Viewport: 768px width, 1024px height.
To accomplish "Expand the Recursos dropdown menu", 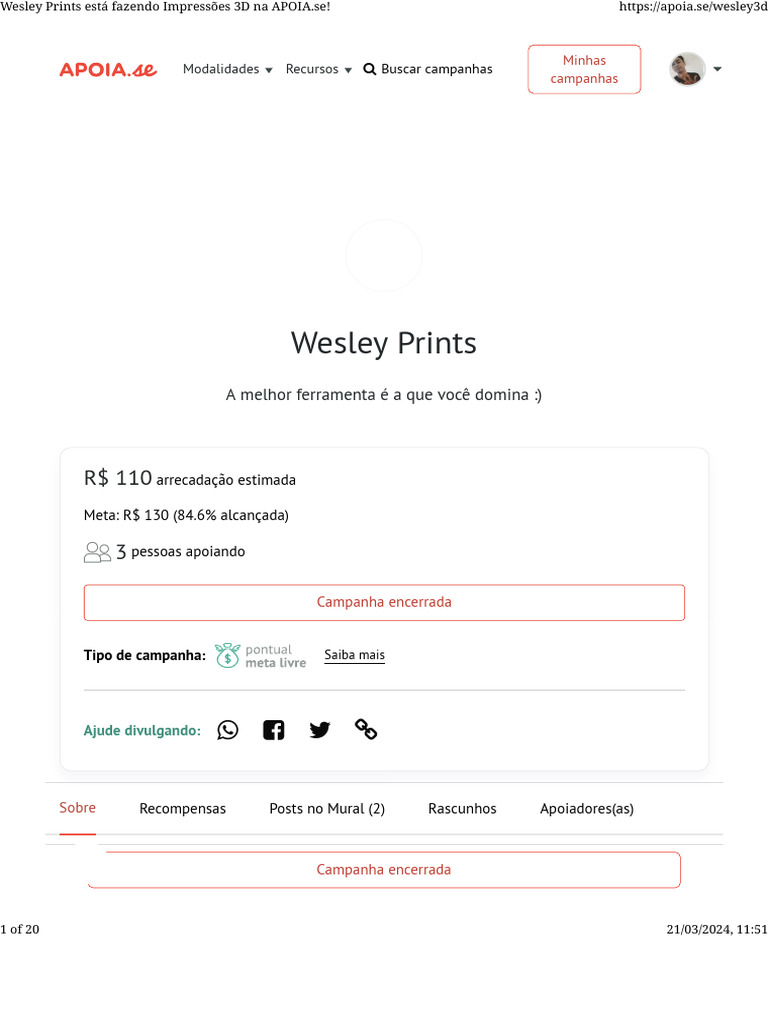I will [318, 69].
